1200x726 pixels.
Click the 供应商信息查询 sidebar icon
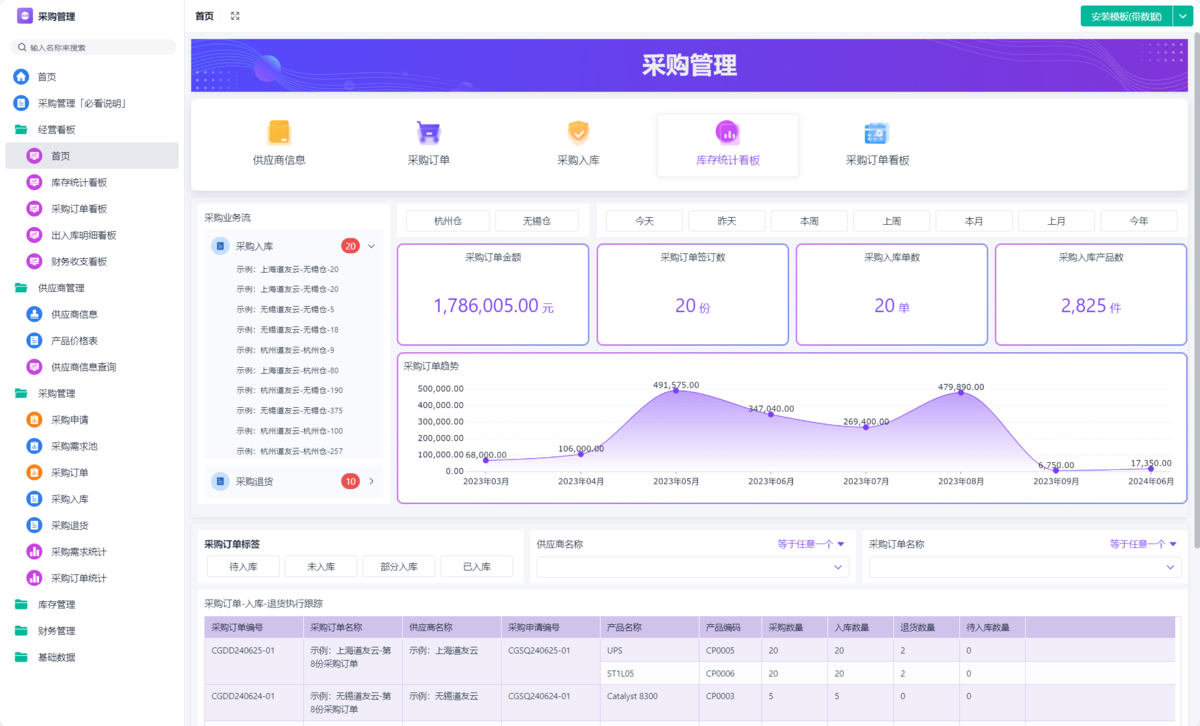34,367
